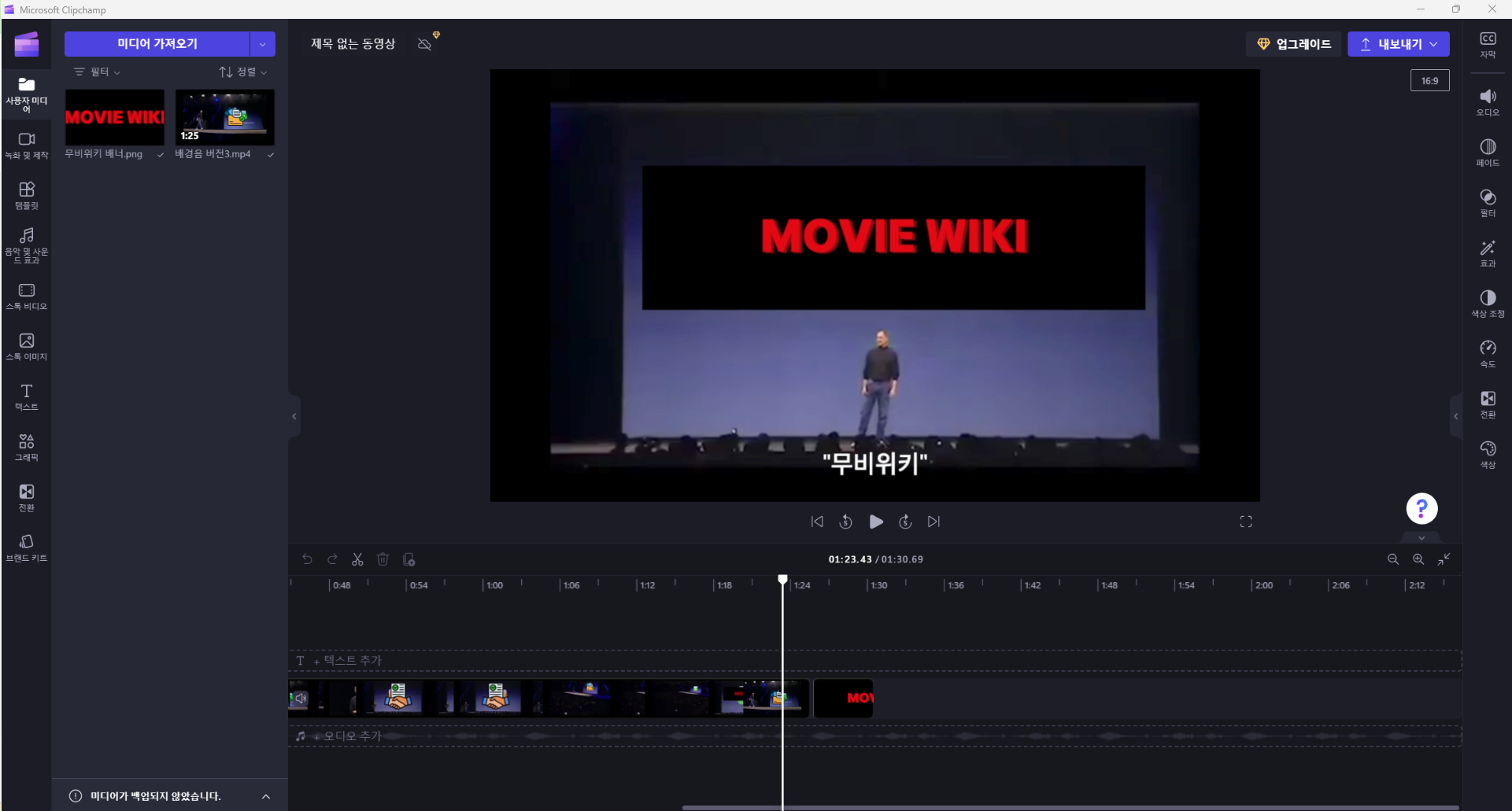Open the 페이드 fade panel icon
Image resolution: width=1512 pixels, height=811 pixels.
click(1488, 153)
